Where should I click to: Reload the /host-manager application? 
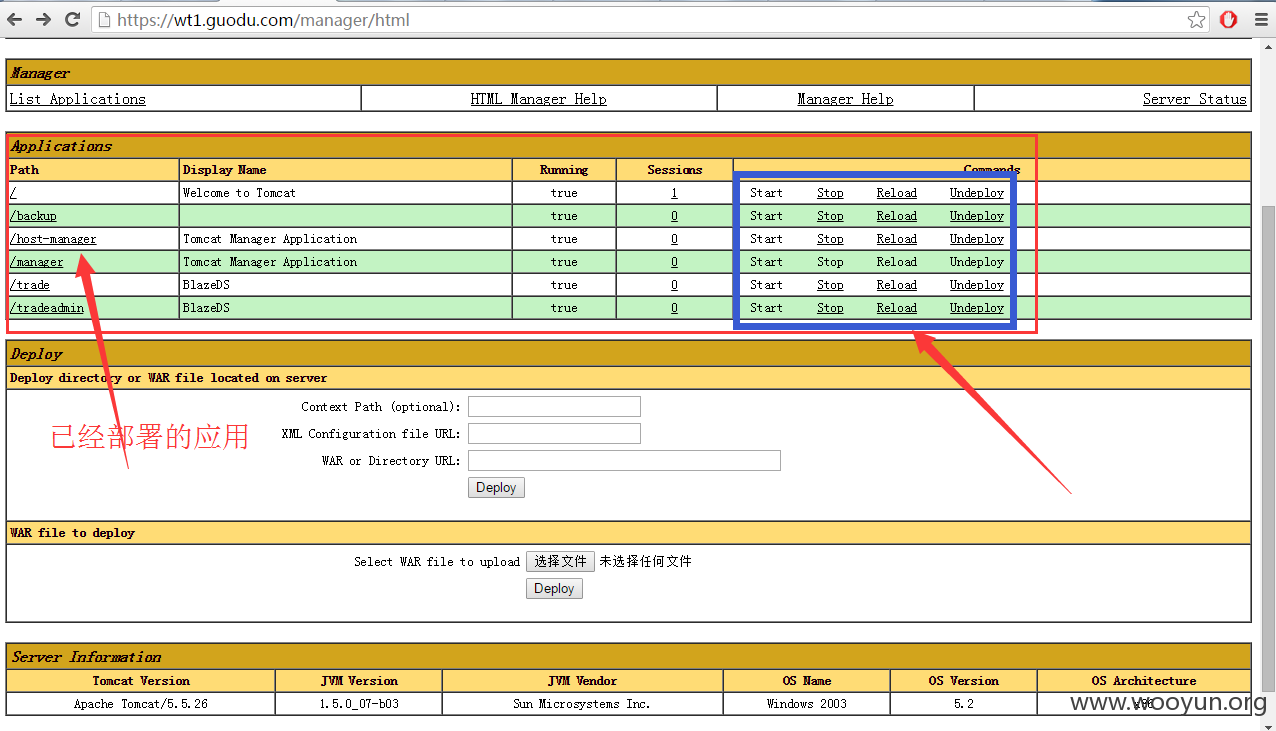pos(897,239)
